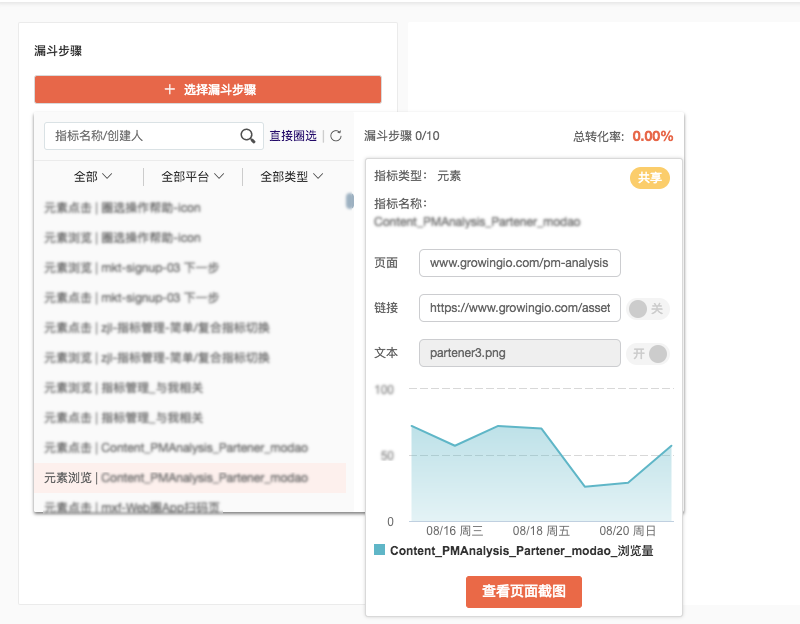The height and width of the screenshot is (624, 800).
Task: Select 元素浏览 Content_PMAnalysis_Partener_modao item
Action: pos(190,478)
